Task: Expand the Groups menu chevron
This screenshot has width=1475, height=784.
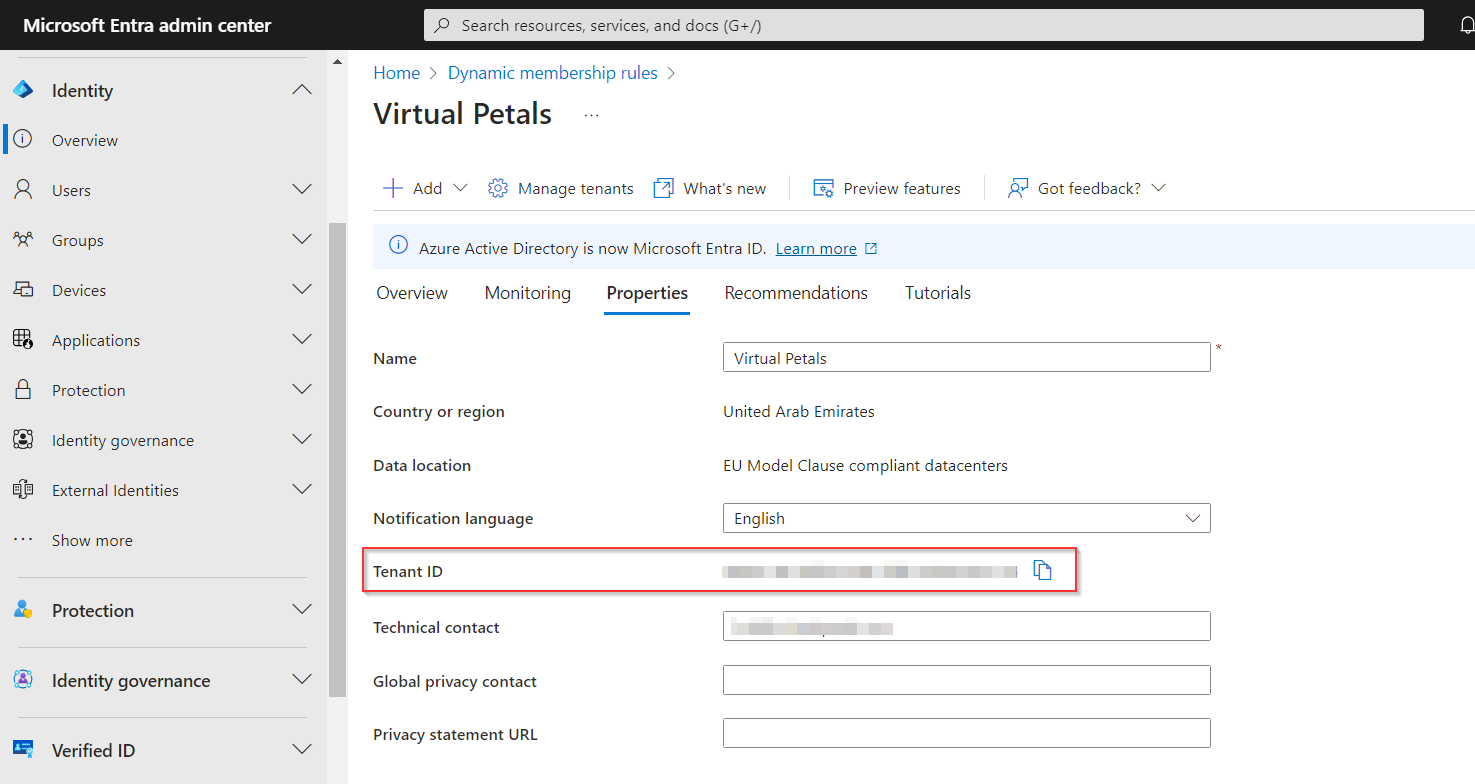Action: [x=301, y=239]
